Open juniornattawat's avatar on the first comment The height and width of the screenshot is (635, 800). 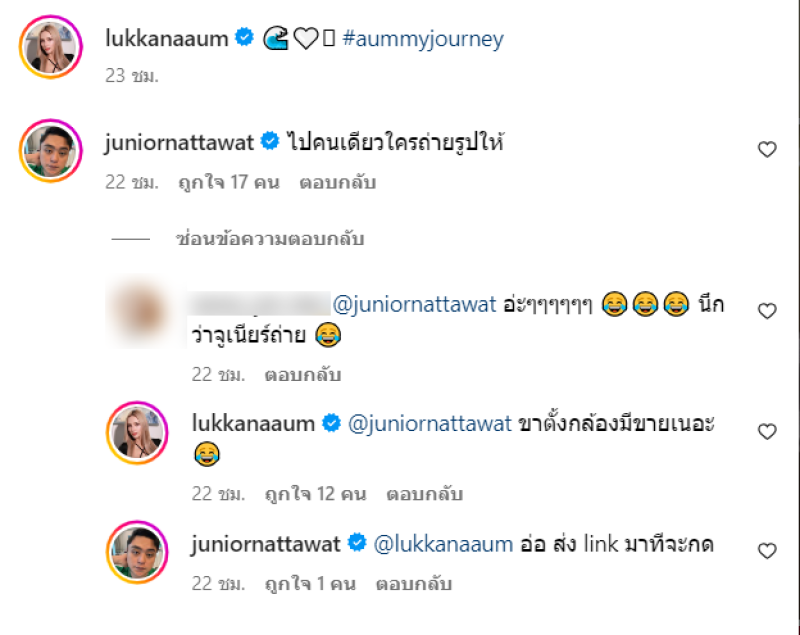click(x=51, y=151)
